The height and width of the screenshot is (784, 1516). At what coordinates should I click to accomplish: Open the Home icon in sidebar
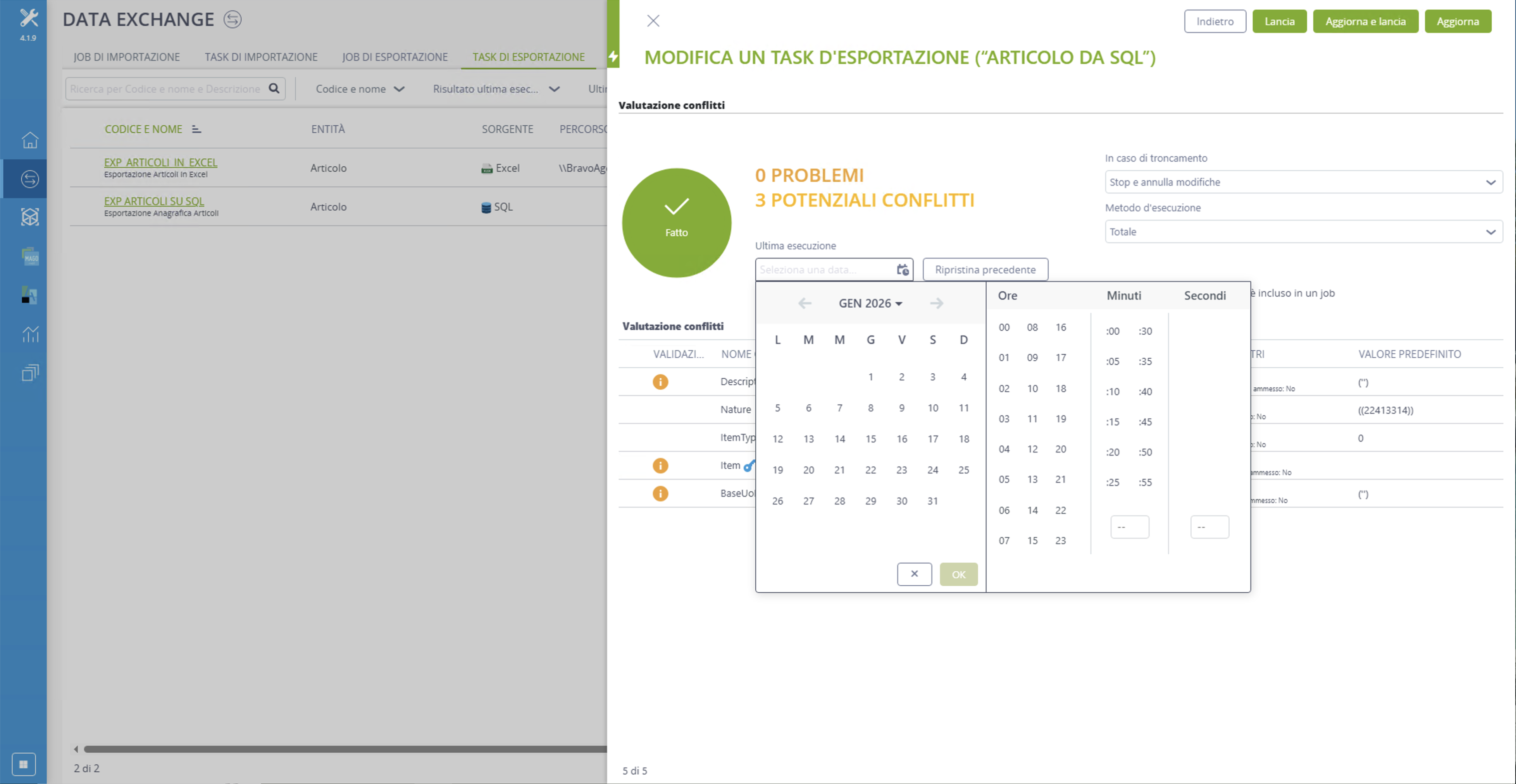coord(30,140)
